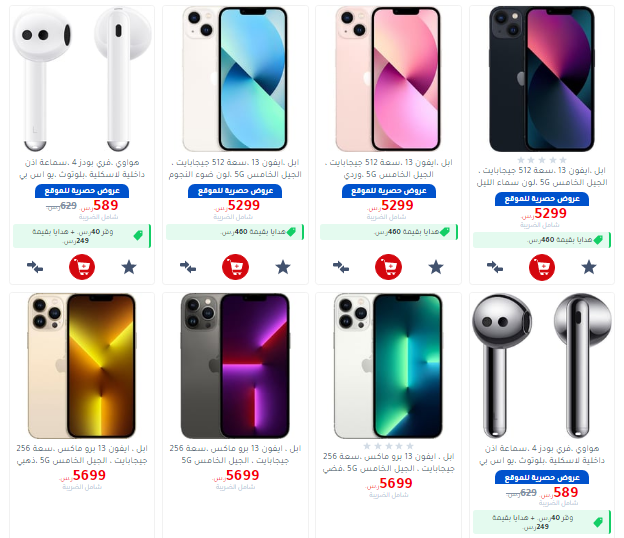This screenshot has height=538, width=624.
Task: Open silver Huawei FreeBuds 4 product image
Action: (542, 366)
